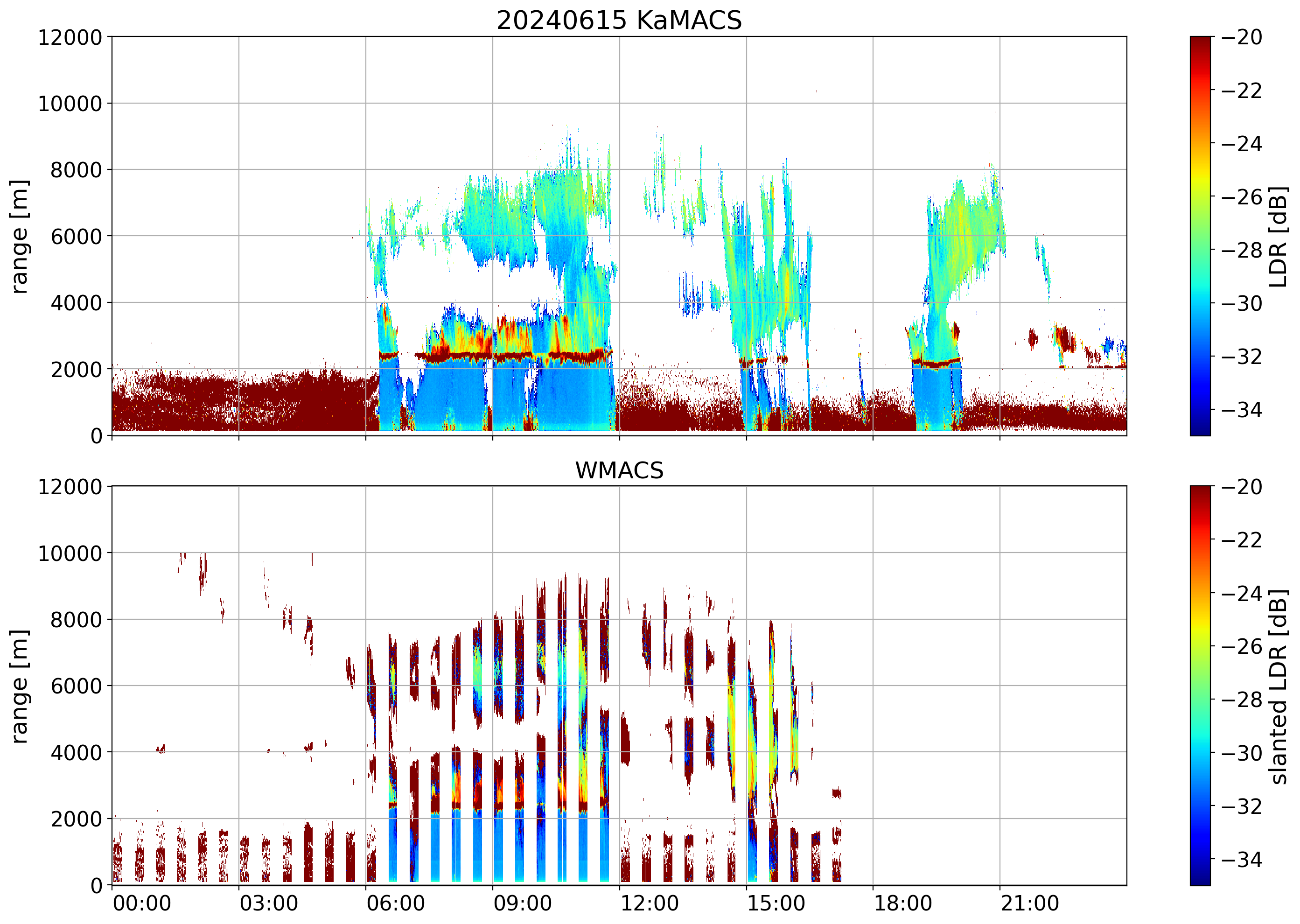Click bottom plot's 10000 y-axis label
The height and width of the screenshot is (924, 1300).
point(70,553)
